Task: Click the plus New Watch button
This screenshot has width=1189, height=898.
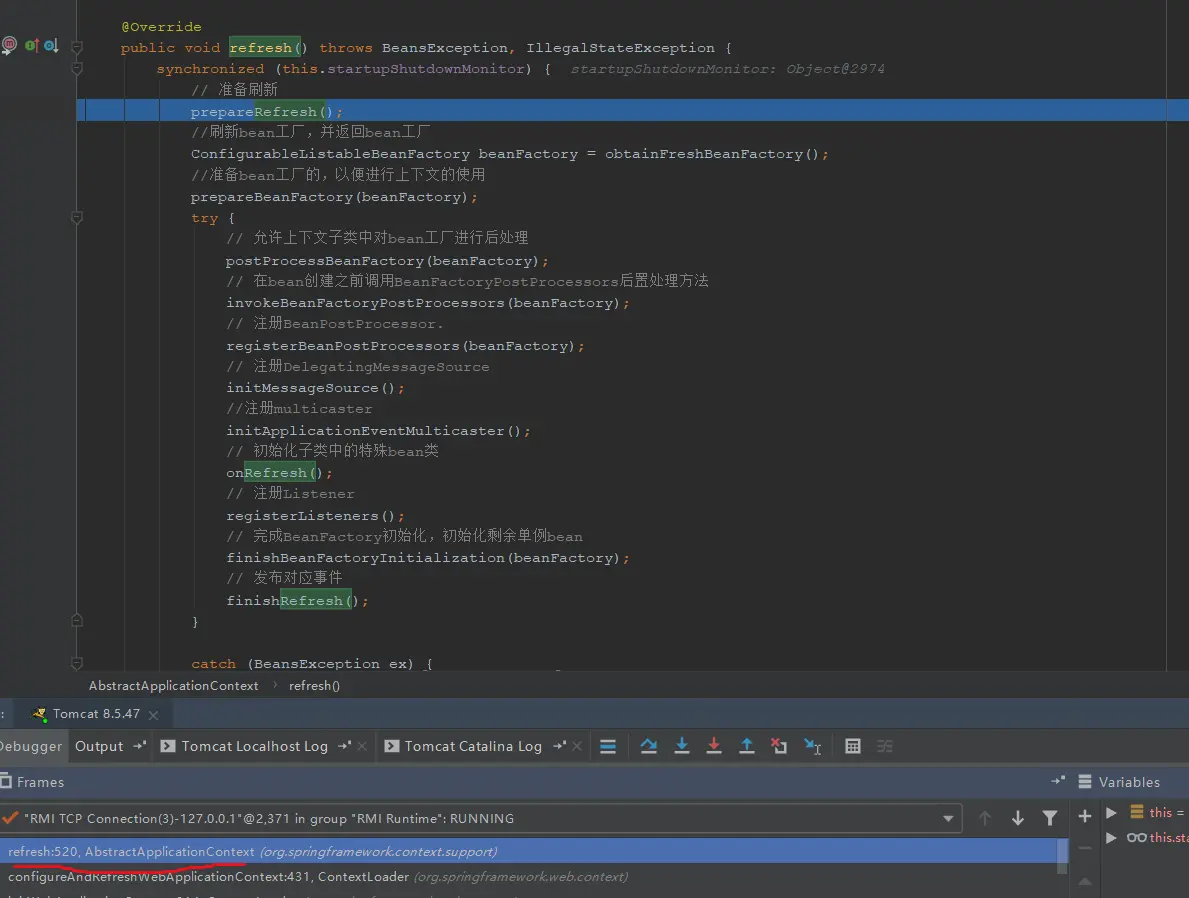Action: [1084, 816]
